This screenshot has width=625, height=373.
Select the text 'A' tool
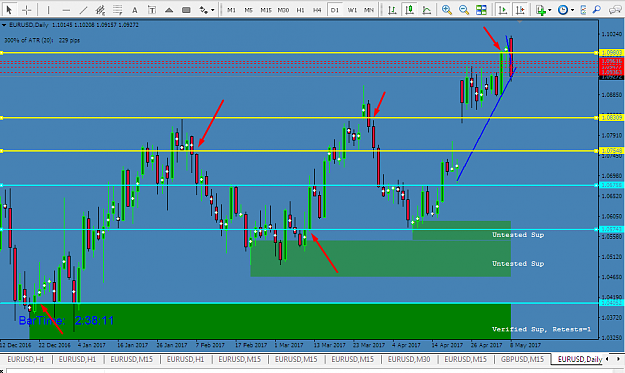click(x=135, y=10)
